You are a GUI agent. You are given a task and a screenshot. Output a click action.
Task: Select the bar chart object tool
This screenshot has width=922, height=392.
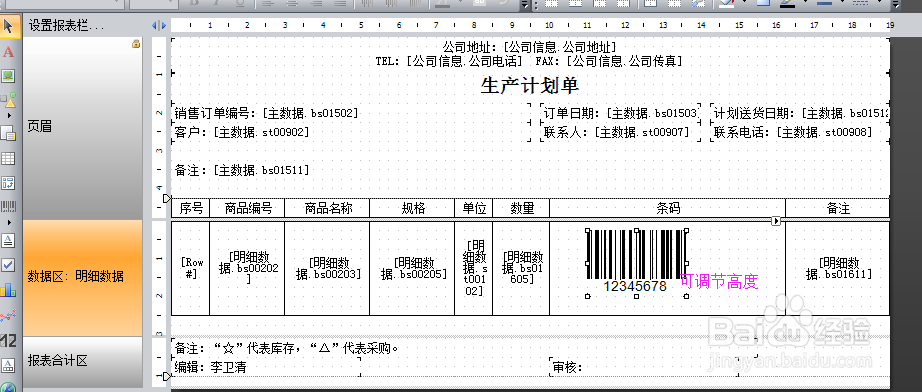click(8, 290)
